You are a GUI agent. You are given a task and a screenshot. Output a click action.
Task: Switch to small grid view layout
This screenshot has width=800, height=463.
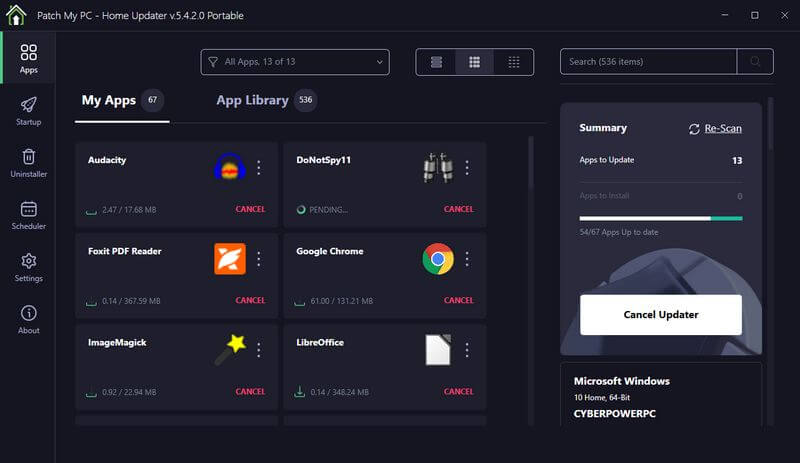513,62
